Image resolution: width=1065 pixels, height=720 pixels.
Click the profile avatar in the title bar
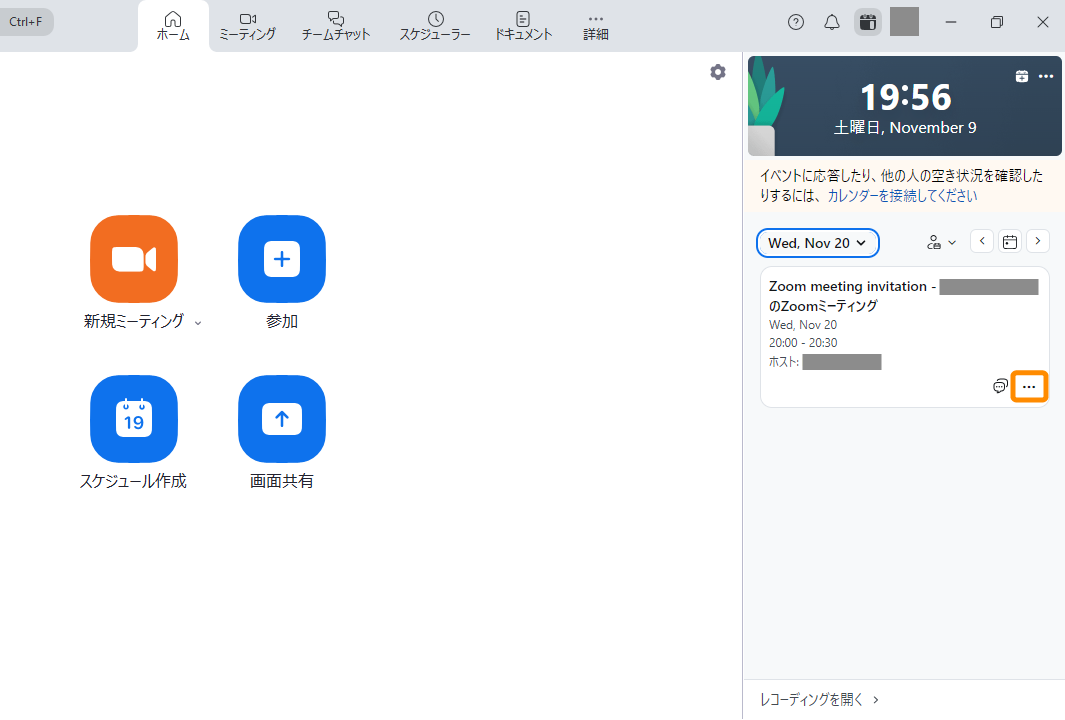tap(904, 22)
